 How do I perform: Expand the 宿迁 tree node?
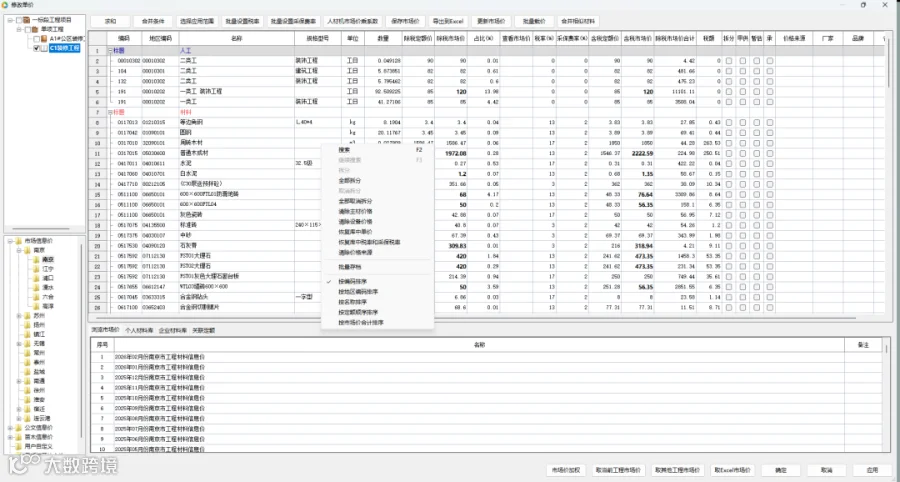click(19, 409)
